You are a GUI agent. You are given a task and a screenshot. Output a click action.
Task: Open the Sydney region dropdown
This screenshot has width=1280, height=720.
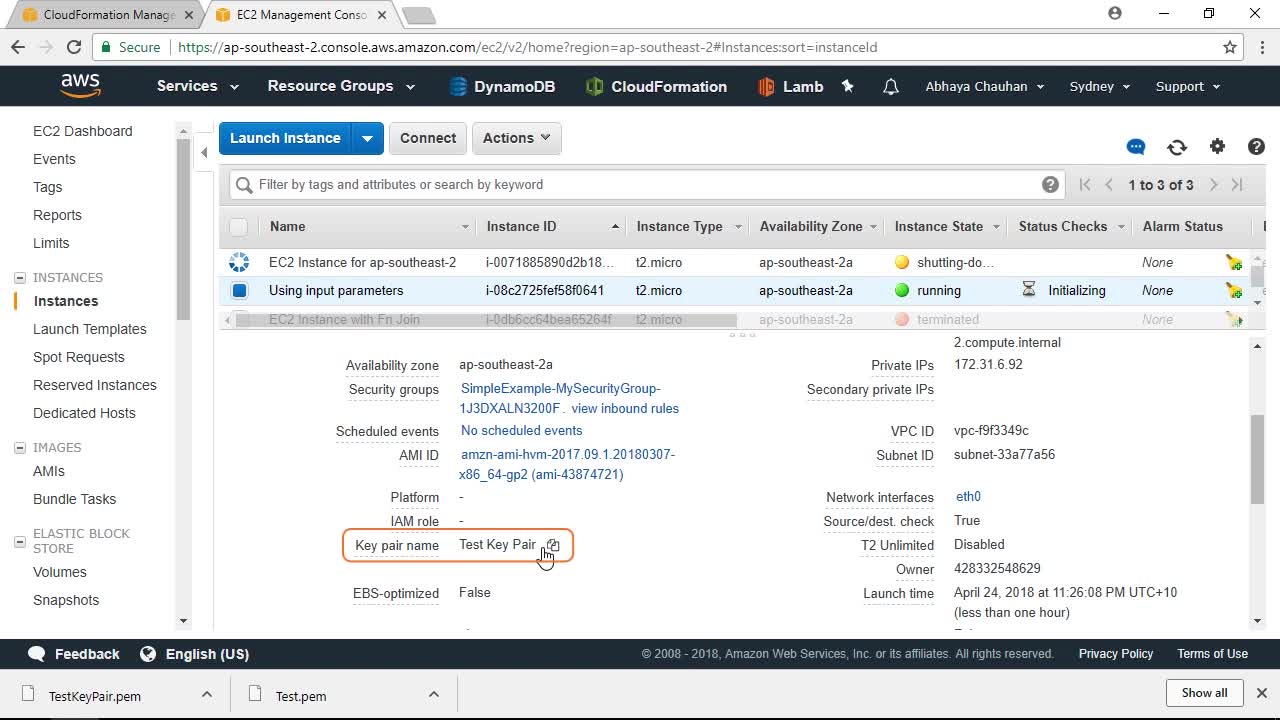(x=1099, y=87)
